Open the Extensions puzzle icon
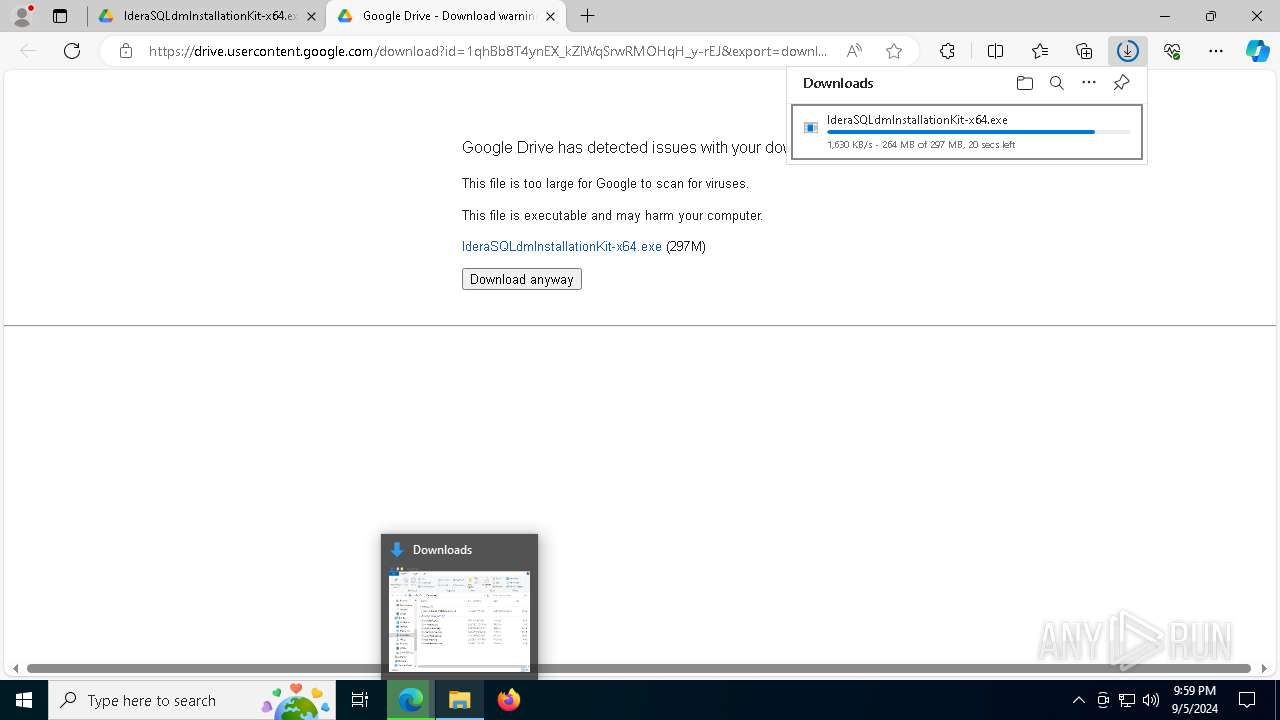Viewport: 1280px width, 720px height. [947, 51]
